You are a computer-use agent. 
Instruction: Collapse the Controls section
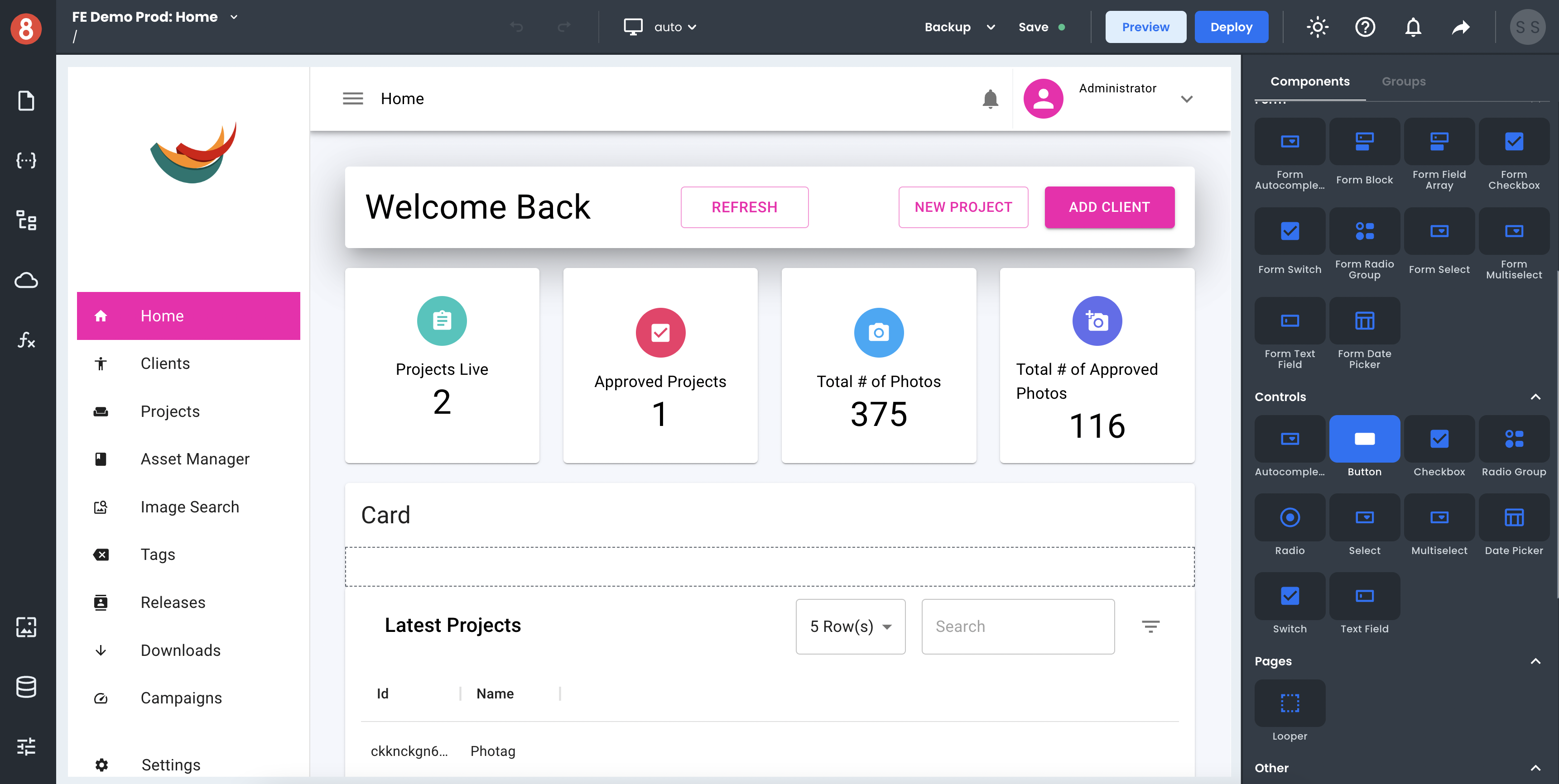click(1535, 397)
